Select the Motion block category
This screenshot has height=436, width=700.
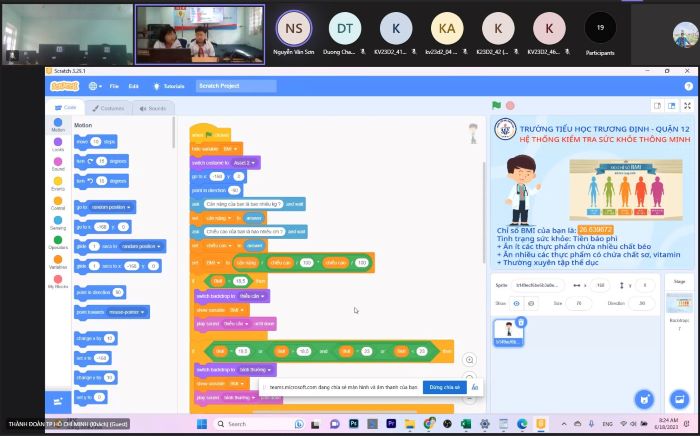pyautogui.click(x=58, y=125)
